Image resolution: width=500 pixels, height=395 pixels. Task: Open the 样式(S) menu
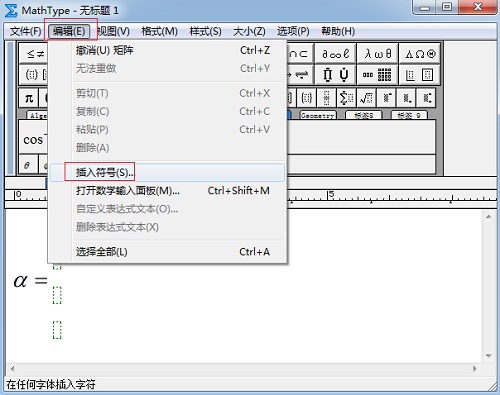tap(205, 32)
